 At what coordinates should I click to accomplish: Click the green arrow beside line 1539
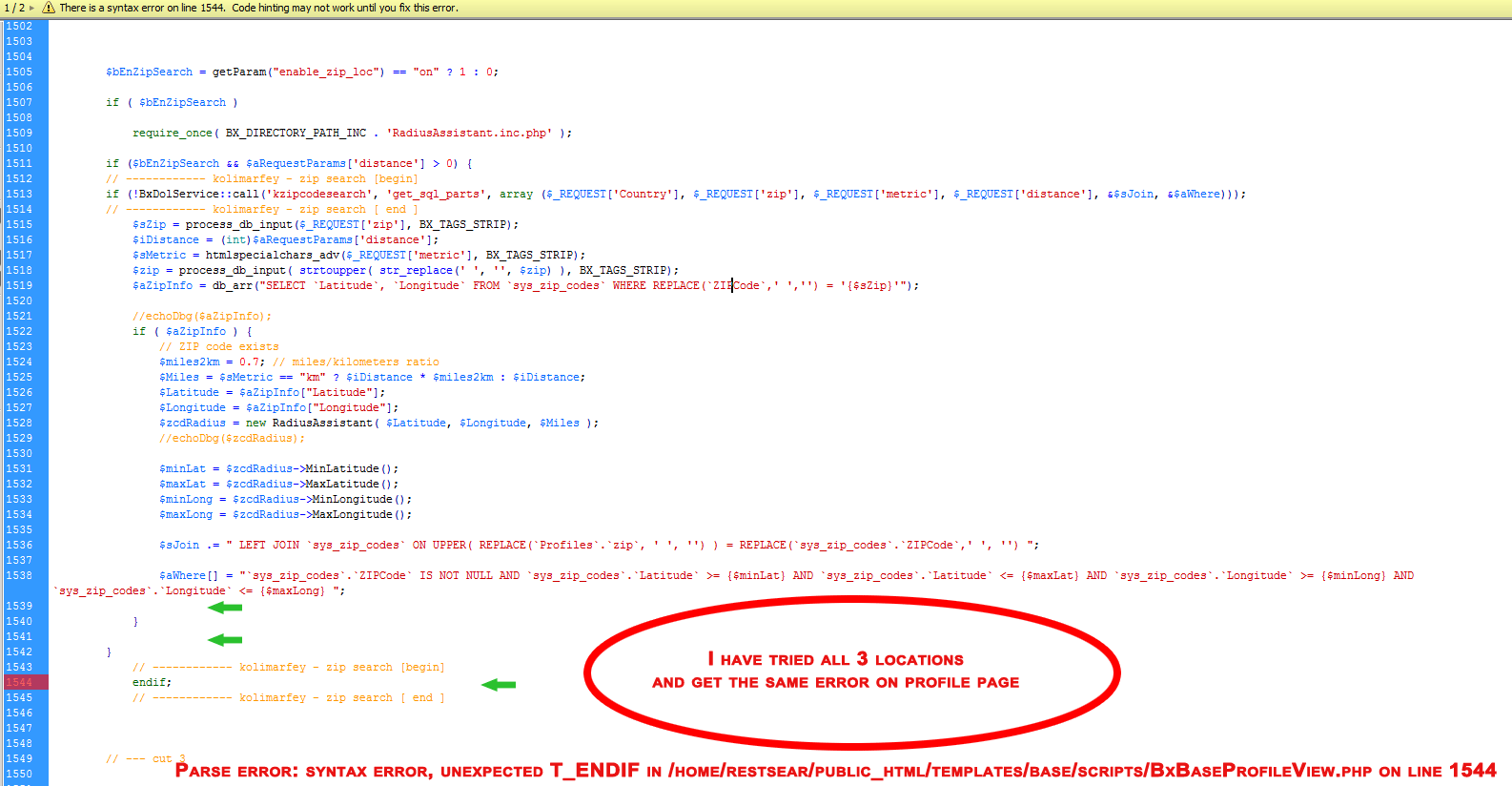[x=225, y=608]
